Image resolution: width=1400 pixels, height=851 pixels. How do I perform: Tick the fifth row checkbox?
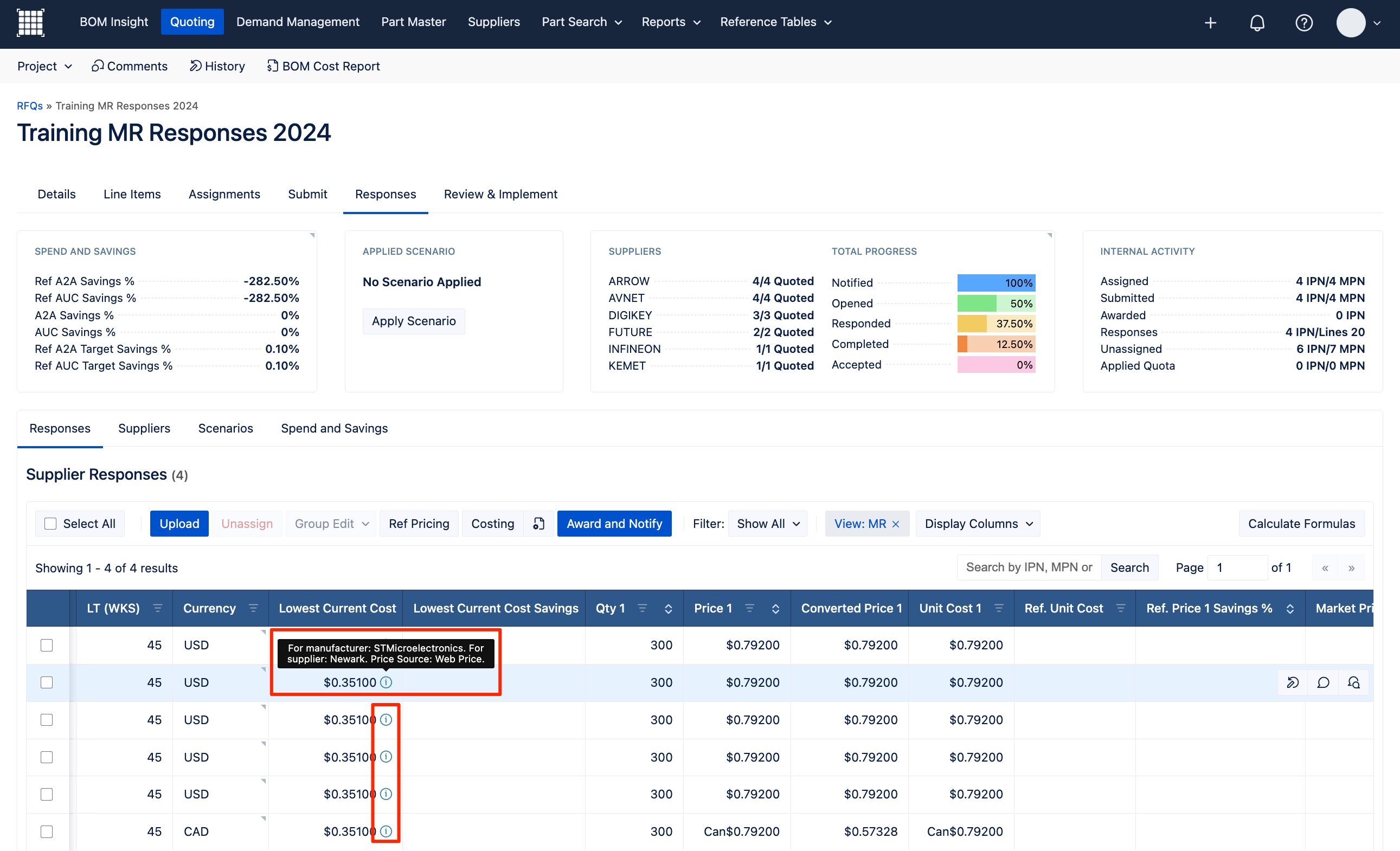(47, 794)
